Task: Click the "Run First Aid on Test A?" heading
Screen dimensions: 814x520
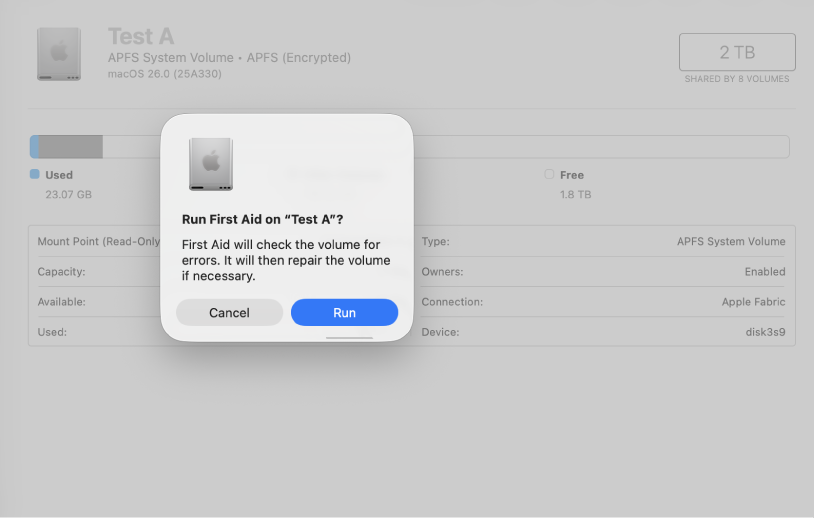Action: (x=264, y=219)
